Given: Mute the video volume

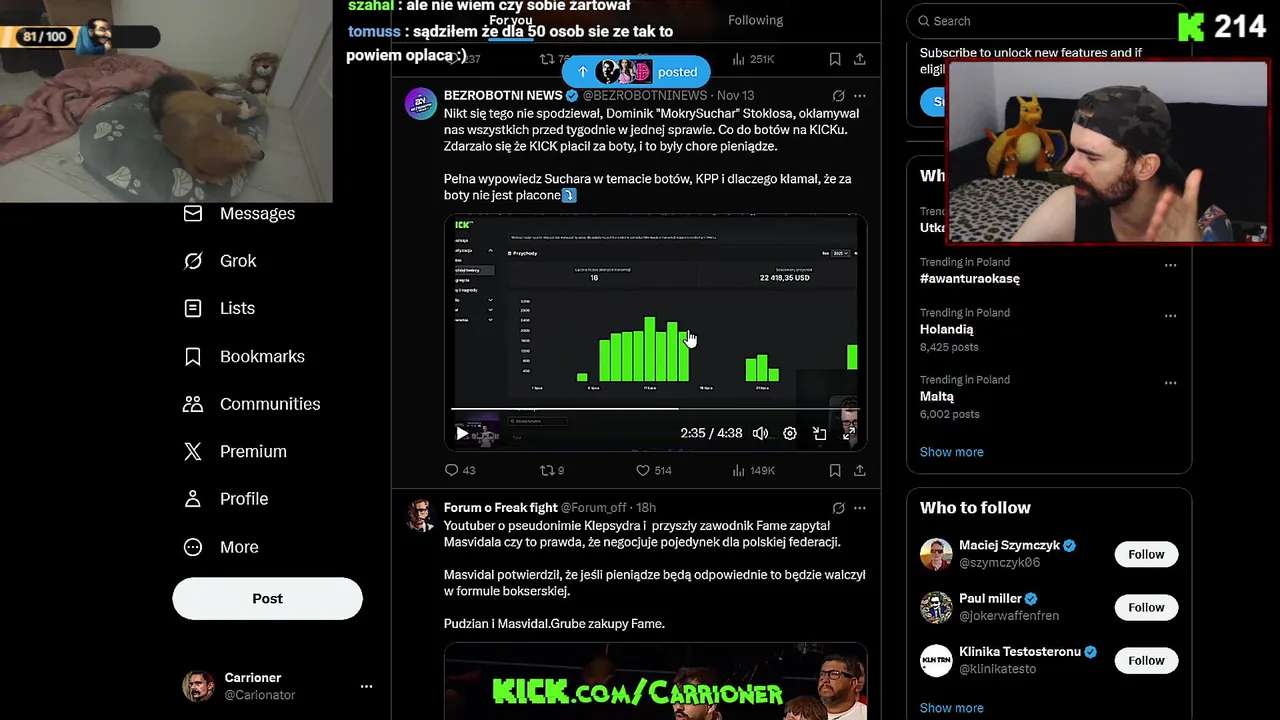Looking at the screenshot, I should [761, 433].
